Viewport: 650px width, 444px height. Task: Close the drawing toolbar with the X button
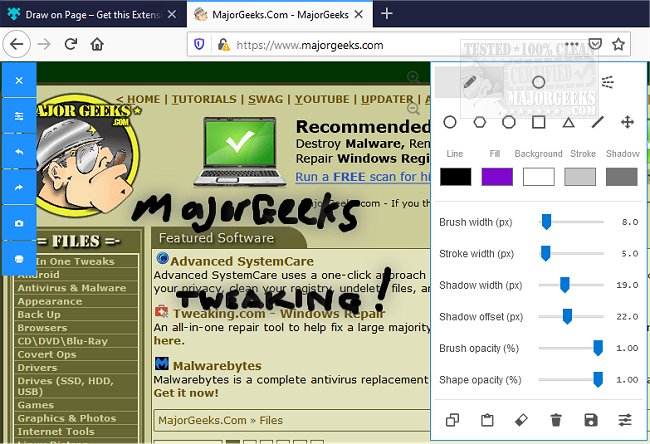tap(19, 80)
